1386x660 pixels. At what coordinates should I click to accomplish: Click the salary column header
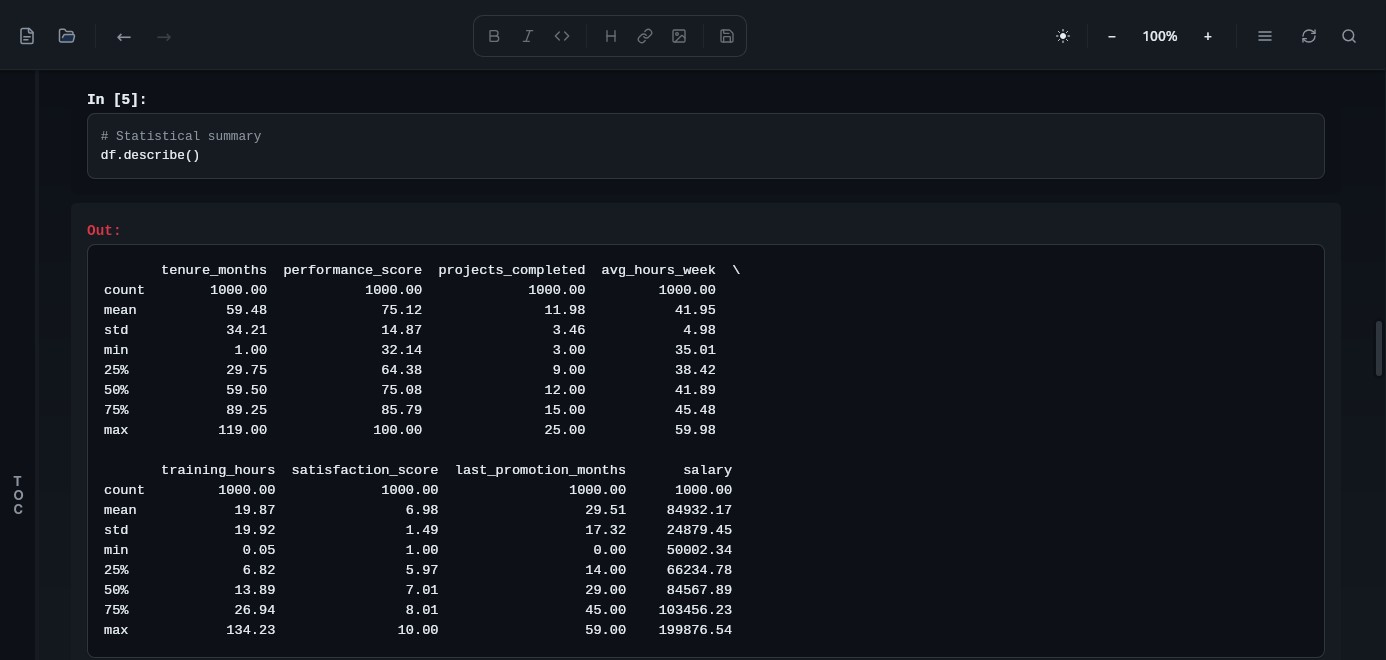[708, 470]
